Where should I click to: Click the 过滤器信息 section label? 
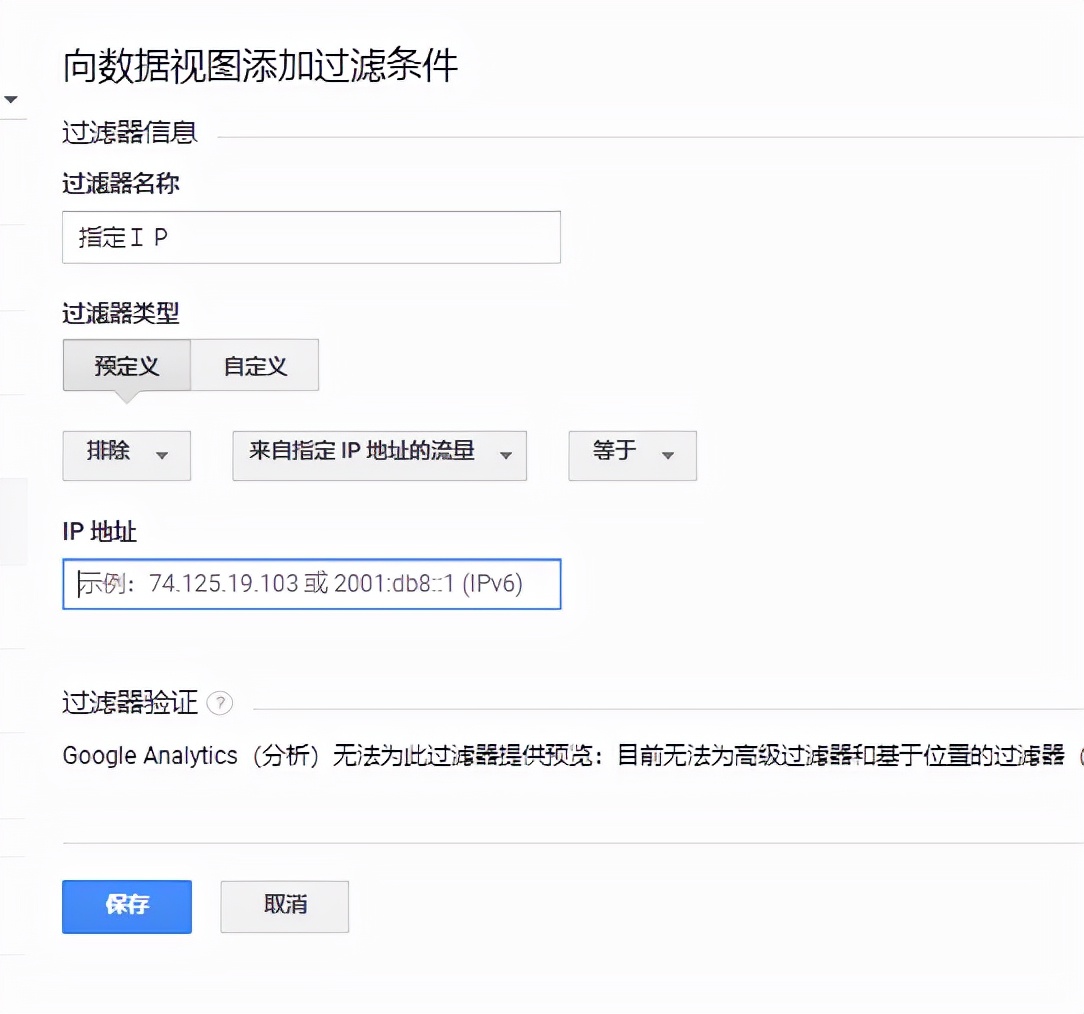[129, 131]
